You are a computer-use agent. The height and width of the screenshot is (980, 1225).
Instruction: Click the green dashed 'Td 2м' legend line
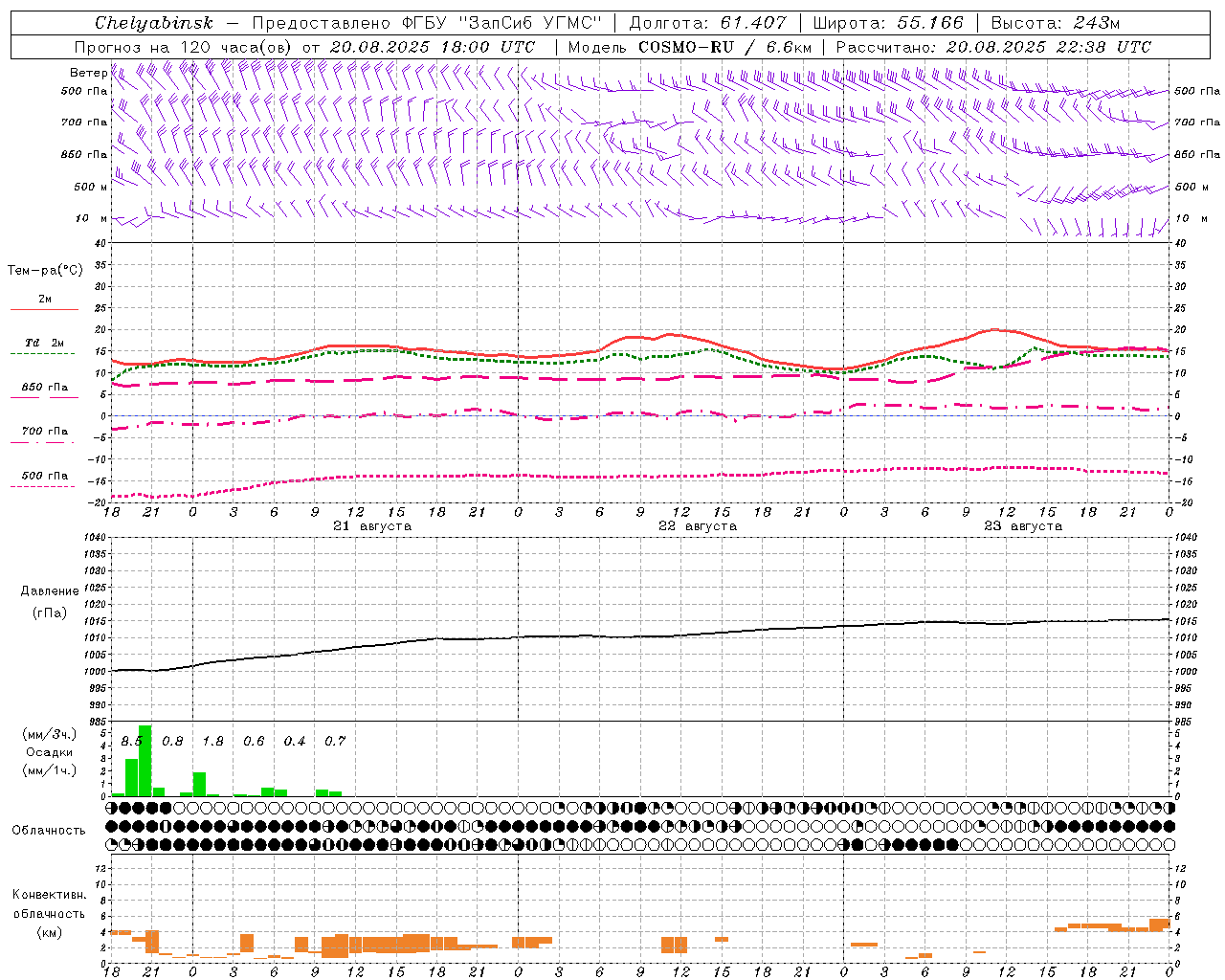pyautogui.click(x=42, y=353)
